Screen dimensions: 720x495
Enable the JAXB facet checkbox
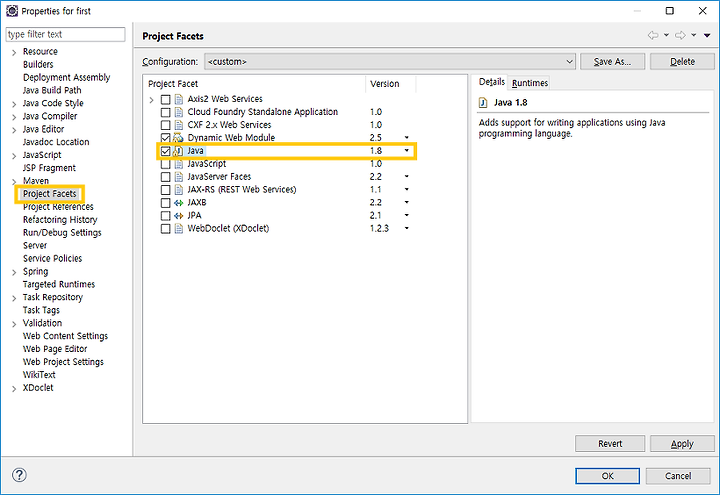(x=165, y=202)
